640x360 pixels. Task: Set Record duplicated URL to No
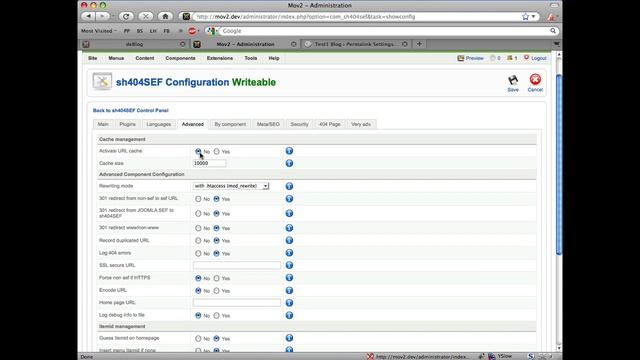(x=198, y=241)
